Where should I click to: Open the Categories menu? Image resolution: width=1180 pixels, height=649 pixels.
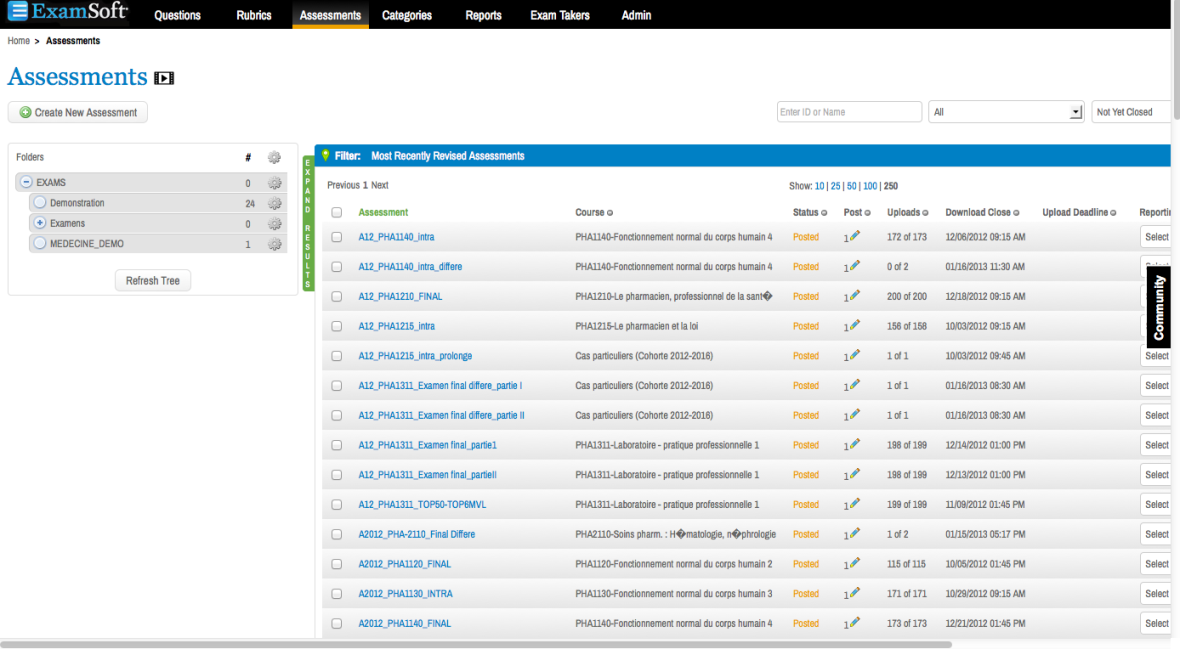tap(406, 15)
